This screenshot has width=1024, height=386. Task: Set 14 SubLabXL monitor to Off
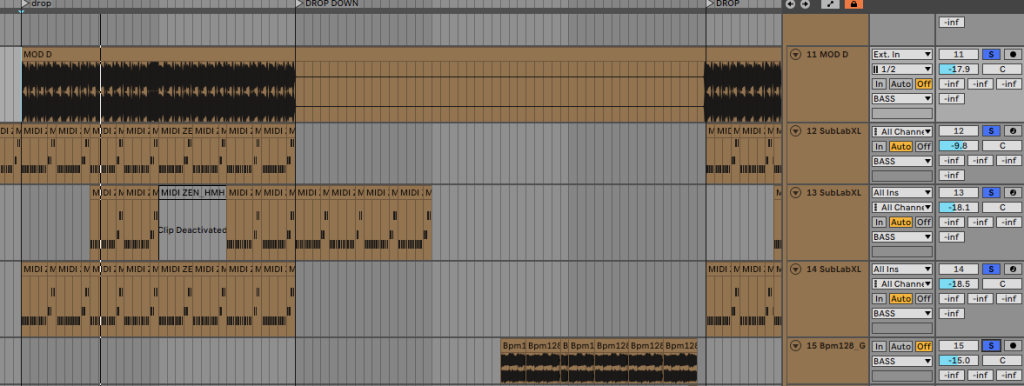click(923, 298)
